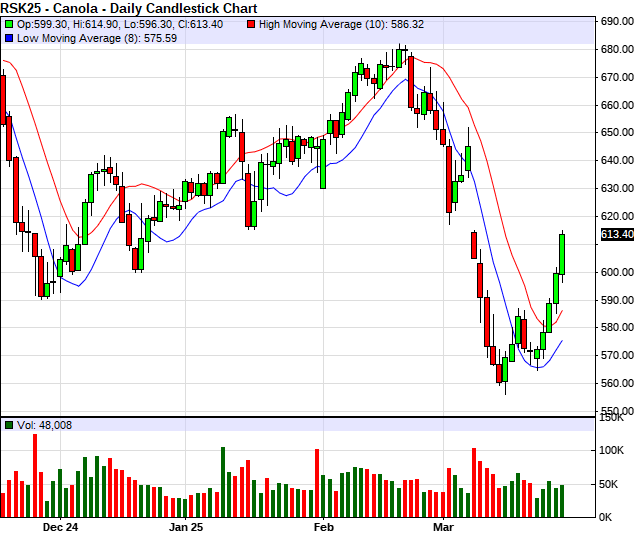The width and height of the screenshot is (640, 536).
Task: Click the 50K volume axis label
Action: [x=610, y=484]
